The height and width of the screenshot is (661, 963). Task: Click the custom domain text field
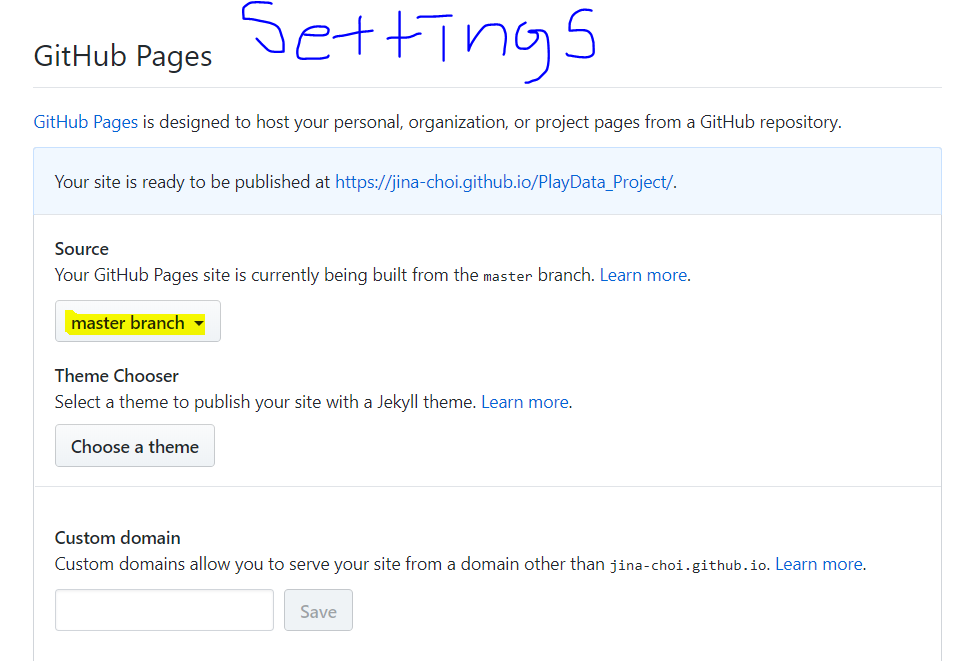pos(164,610)
